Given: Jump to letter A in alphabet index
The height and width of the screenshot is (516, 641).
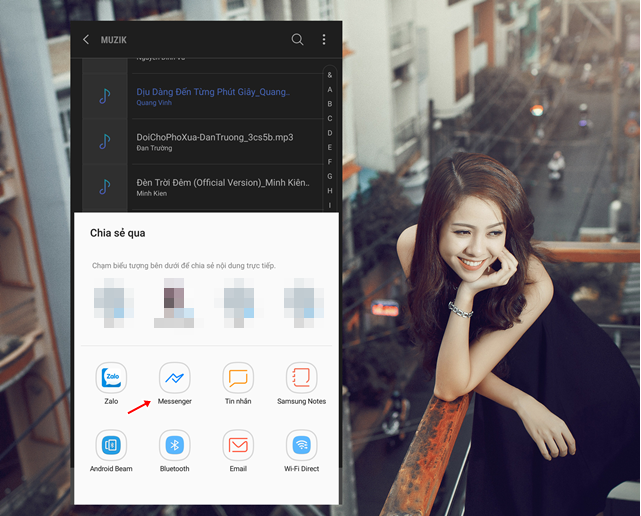Looking at the screenshot, I should [330, 90].
